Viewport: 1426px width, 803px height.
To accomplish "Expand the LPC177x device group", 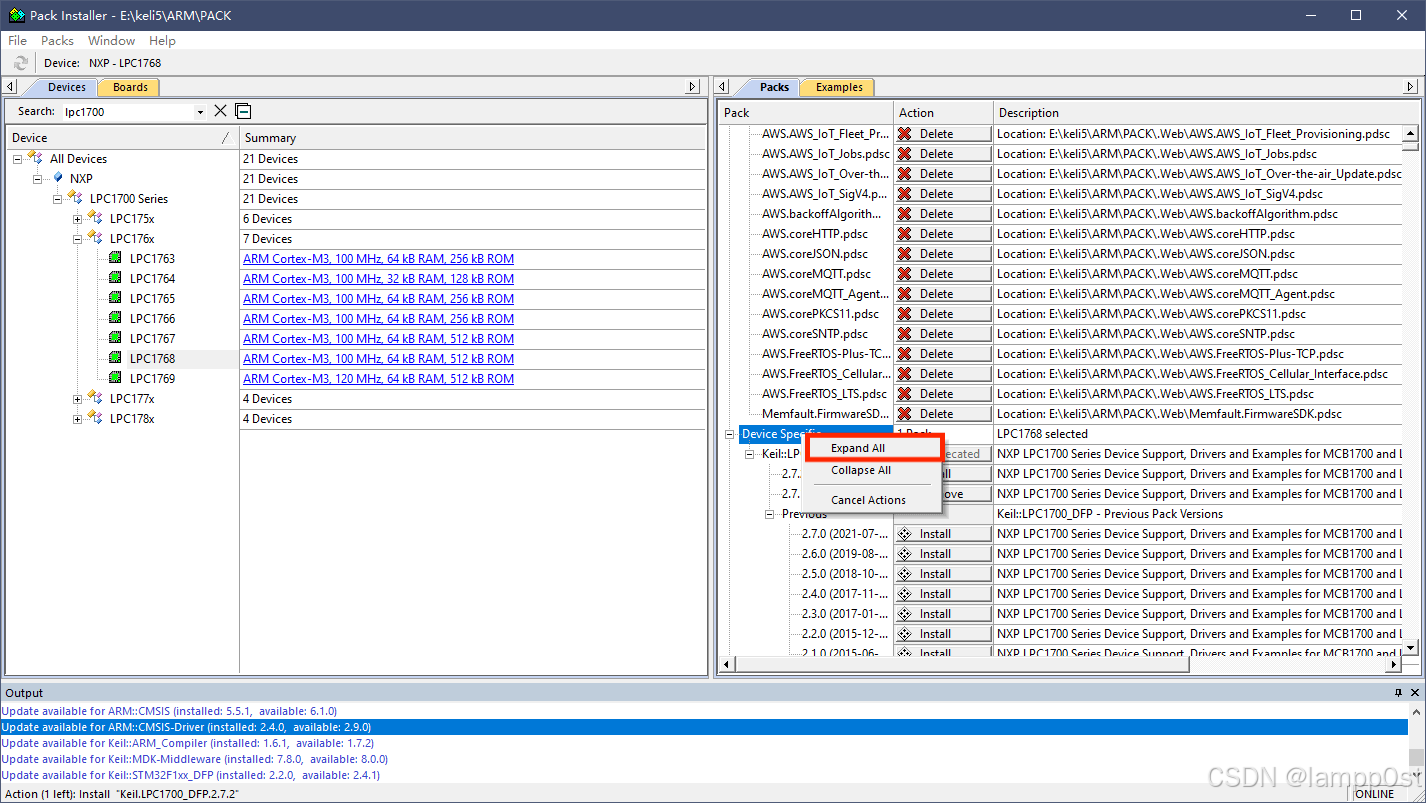I will click(77, 399).
